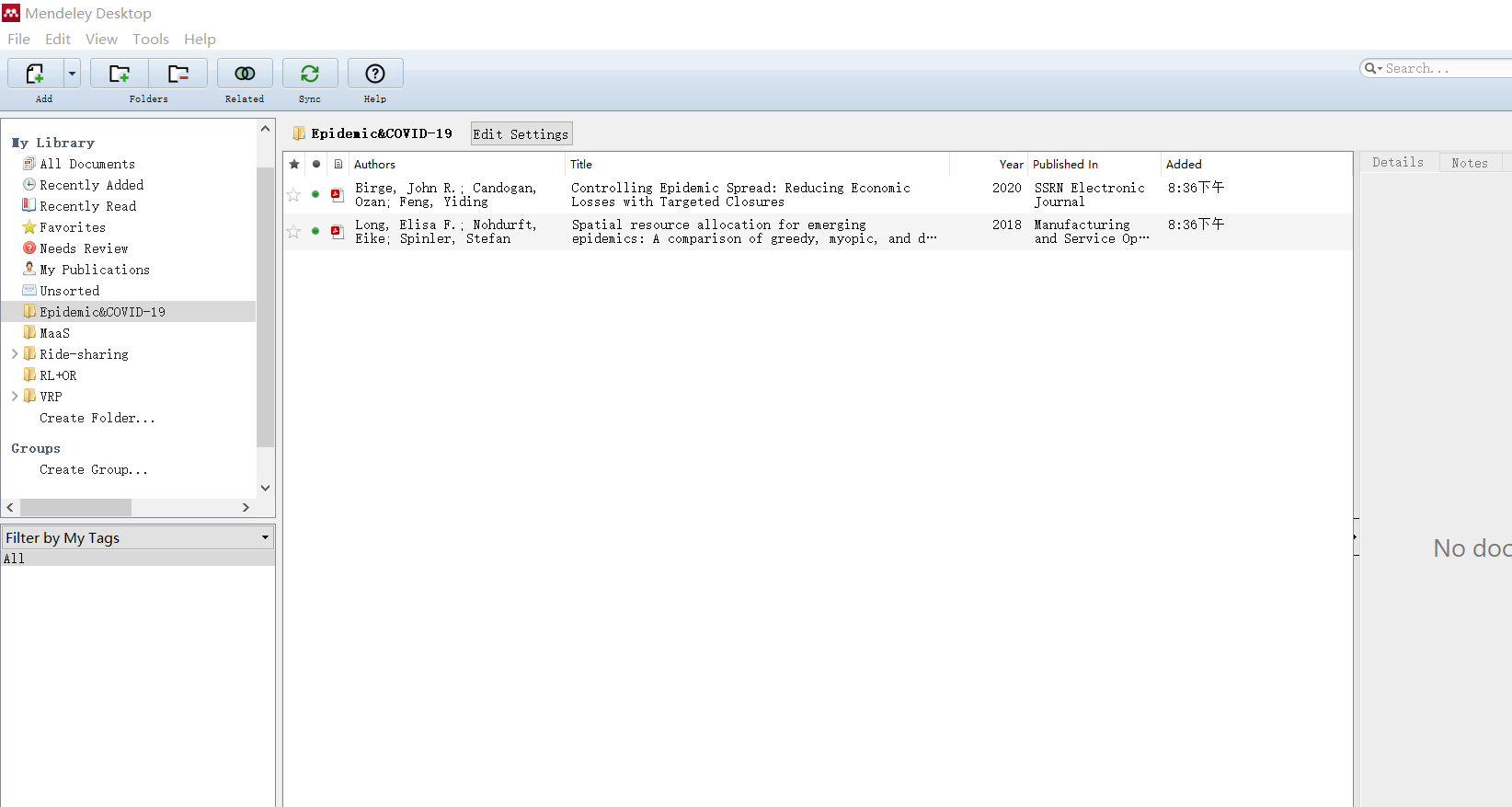Image resolution: width=1512 pixels, height=807 pixels.
Task: Click sidebar scroll down arrow
Action: coord(265,488)
